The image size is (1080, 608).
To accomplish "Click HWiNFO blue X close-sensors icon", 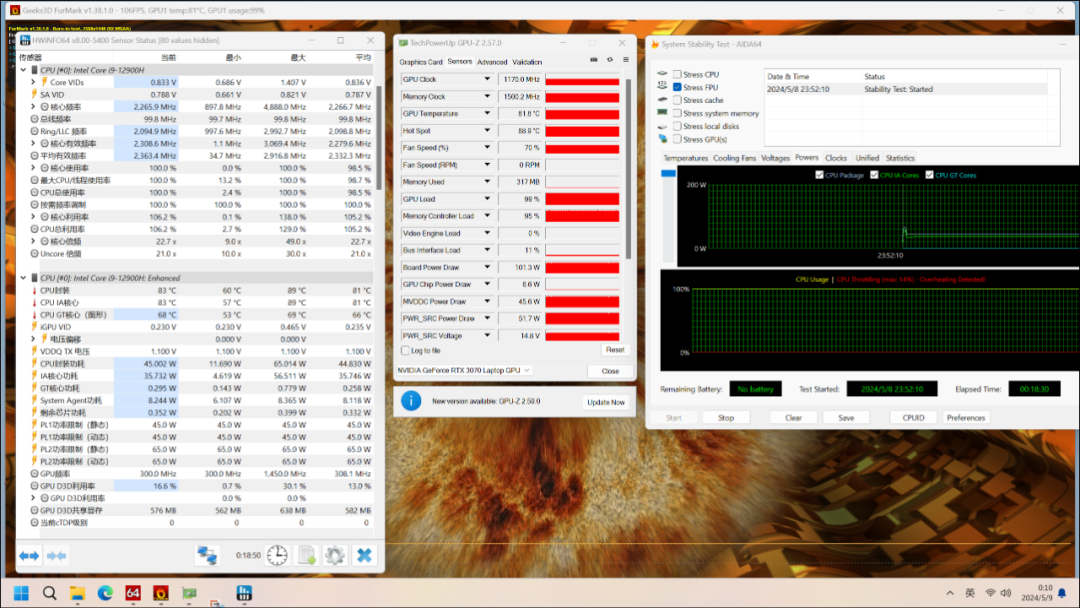I will point(364,555).
